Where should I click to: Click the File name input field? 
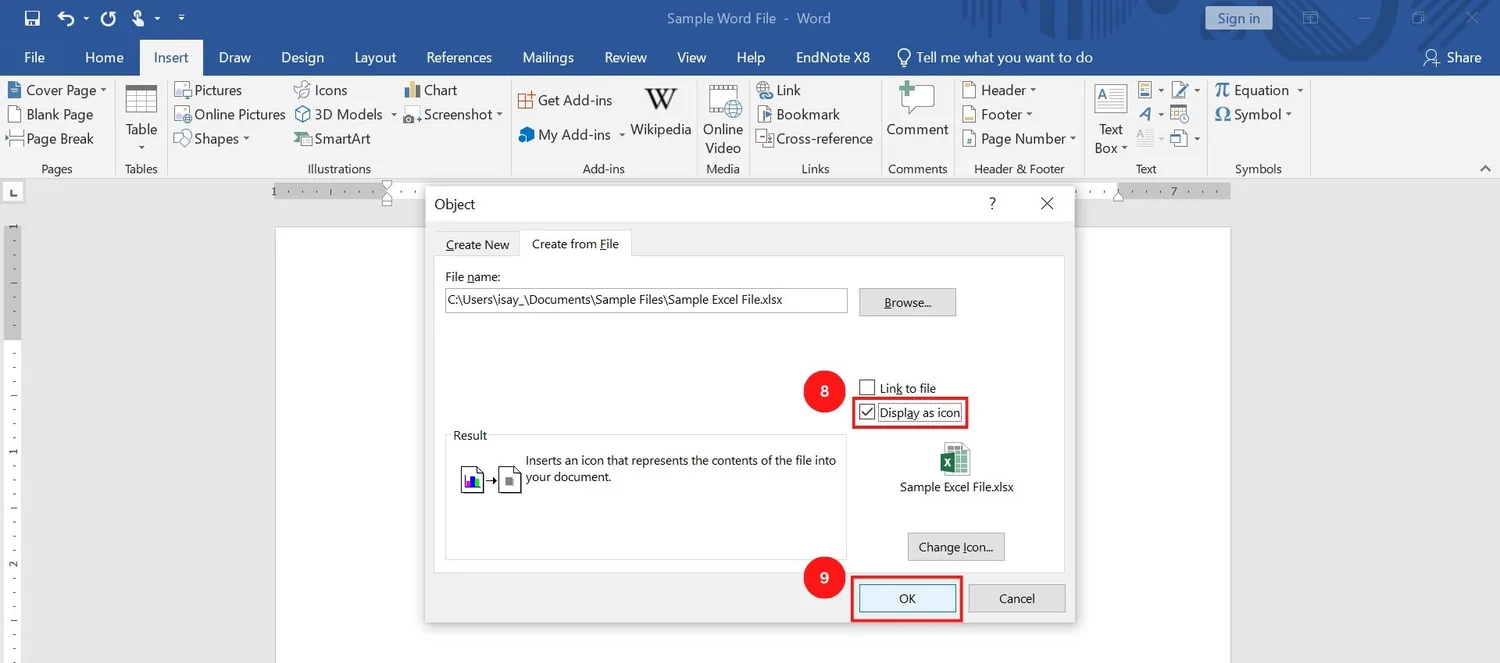click(x=645, y=300)
